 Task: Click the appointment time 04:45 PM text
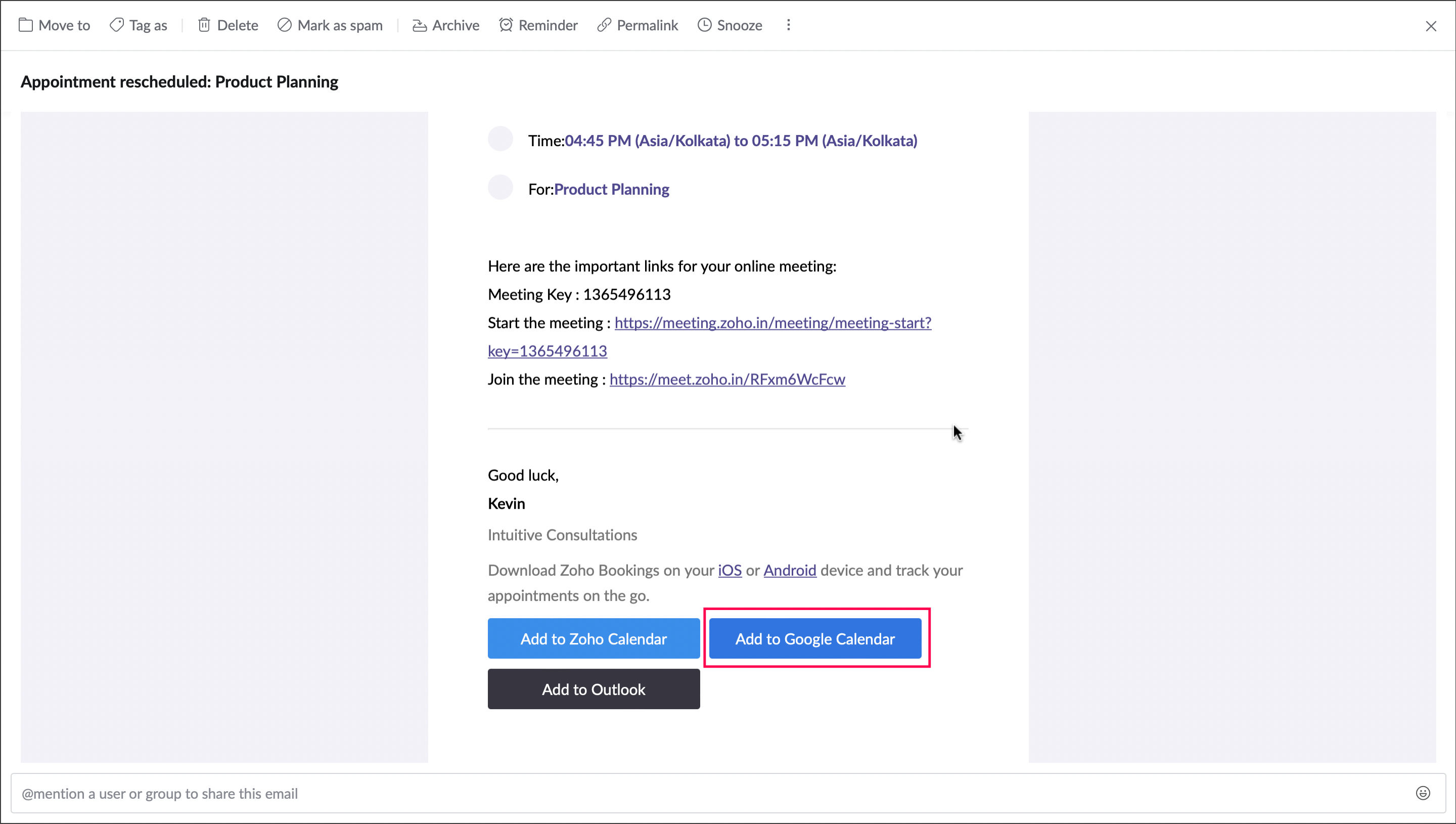741,140
